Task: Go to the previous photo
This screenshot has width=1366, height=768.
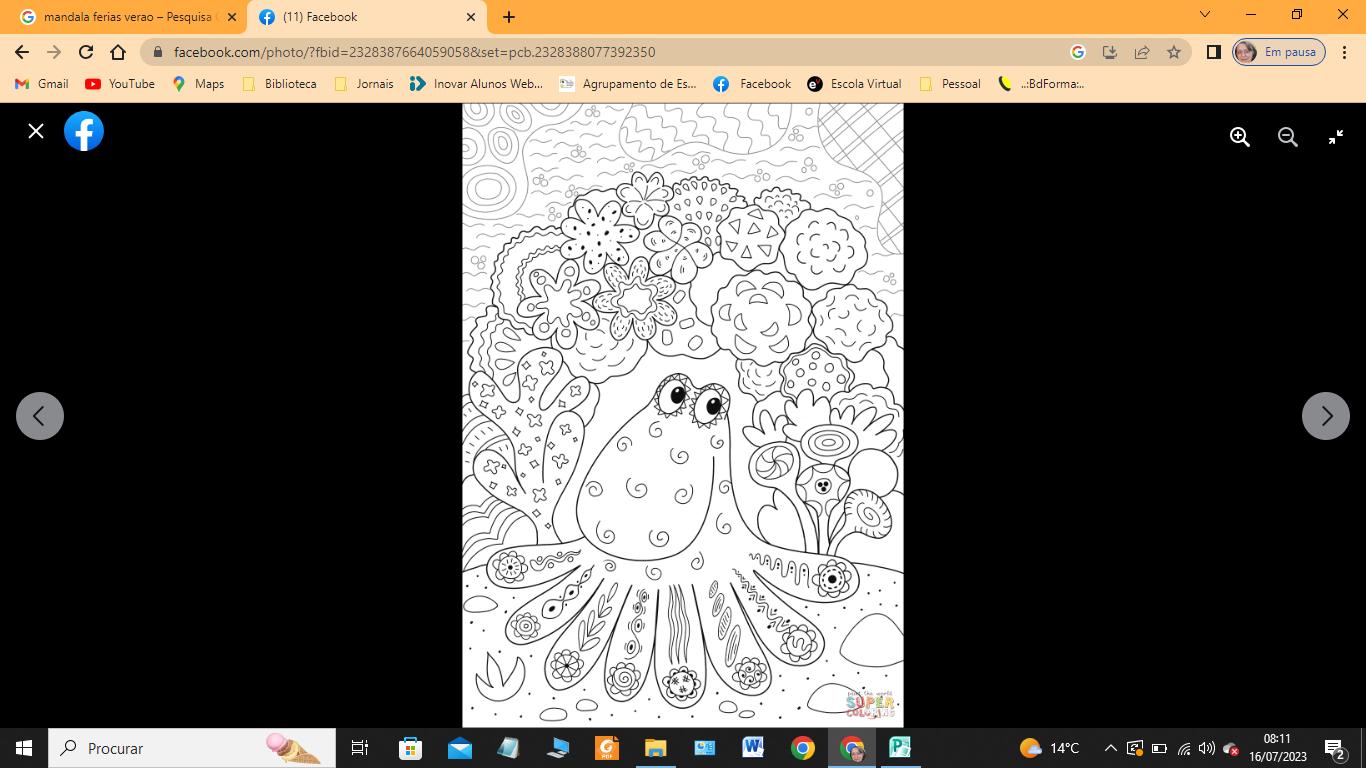Action: [40, 416]
